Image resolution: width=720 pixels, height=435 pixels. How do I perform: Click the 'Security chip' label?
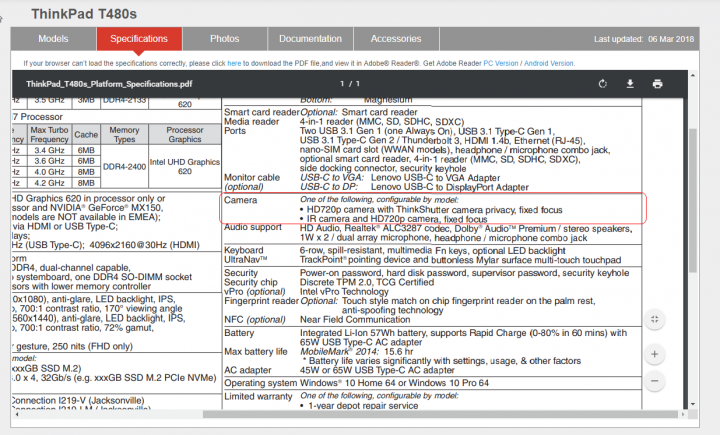point(251,282)
